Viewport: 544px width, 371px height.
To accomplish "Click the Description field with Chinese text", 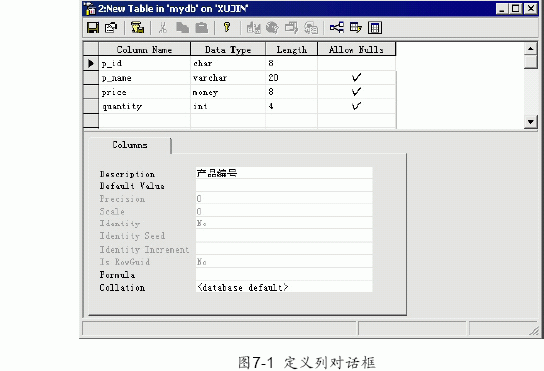I will 284,172.
